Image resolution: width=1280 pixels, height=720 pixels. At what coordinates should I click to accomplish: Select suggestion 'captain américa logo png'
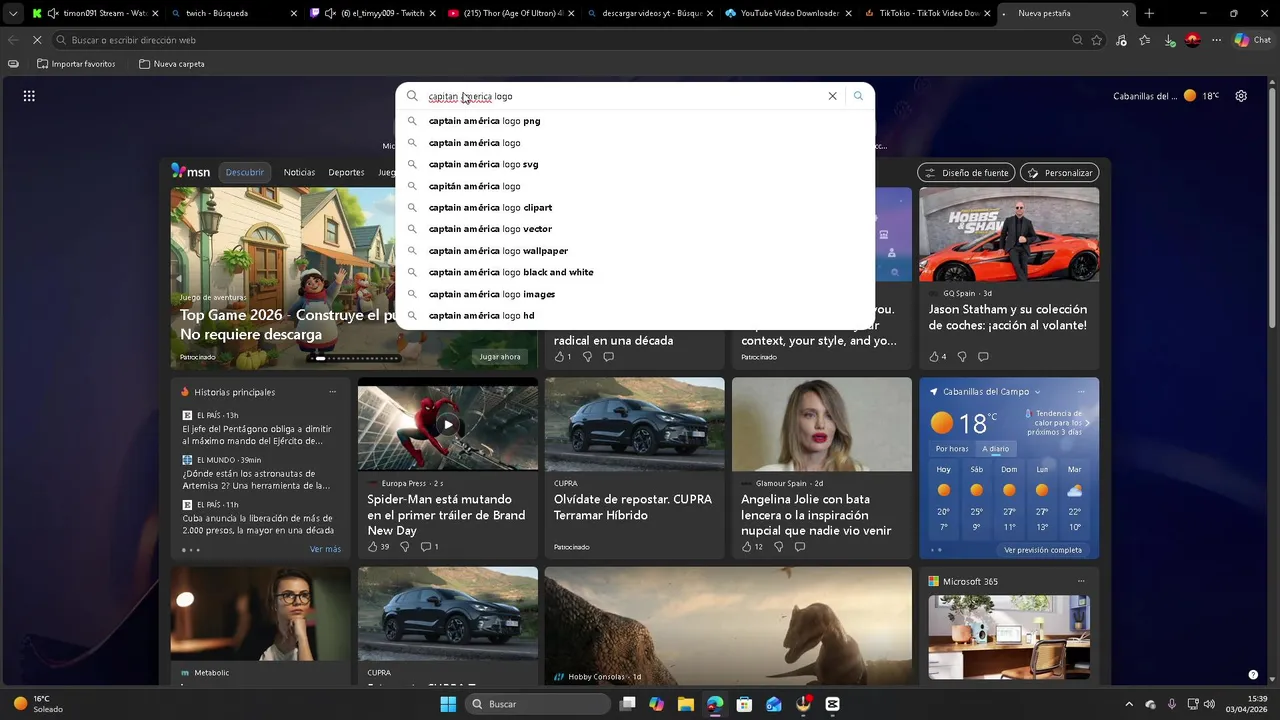635,121
